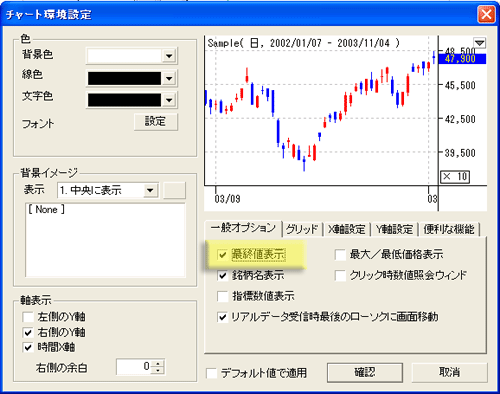Decrease 右側の余白 with the down arrow

158,370
